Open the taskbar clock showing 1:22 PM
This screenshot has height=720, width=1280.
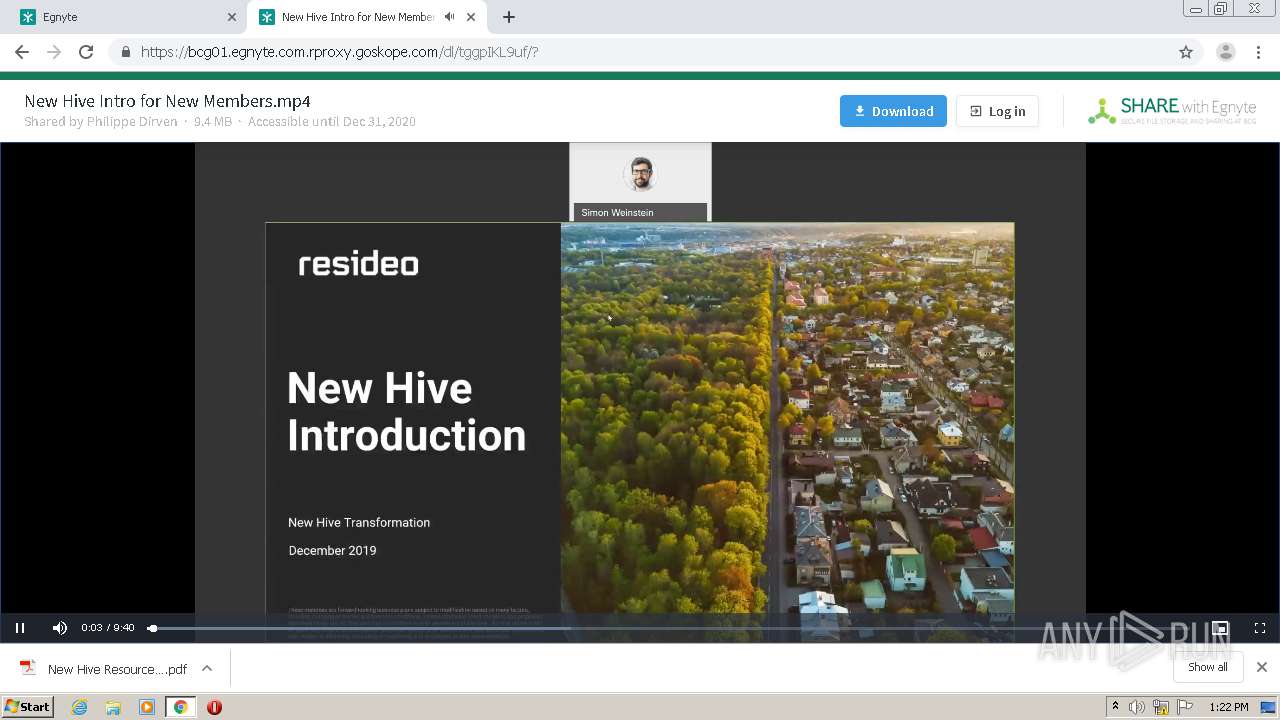click(1228, 707)
